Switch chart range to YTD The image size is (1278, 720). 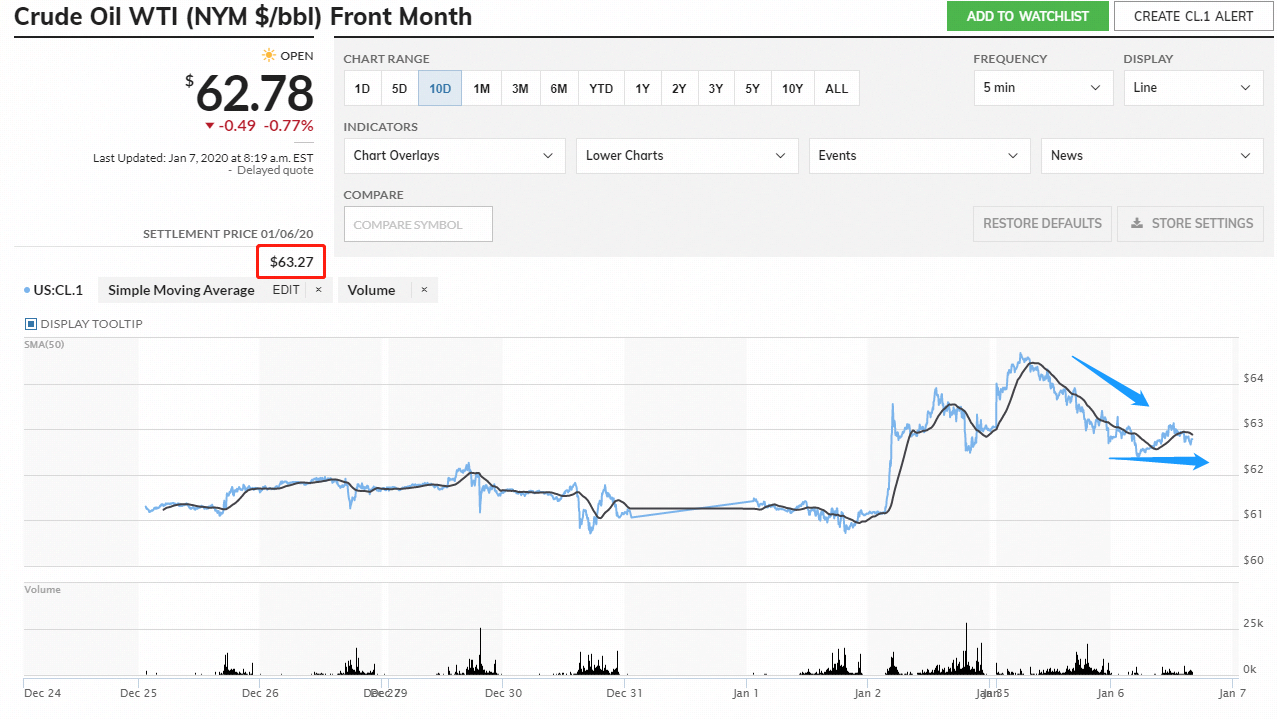[x=601, y=88]
